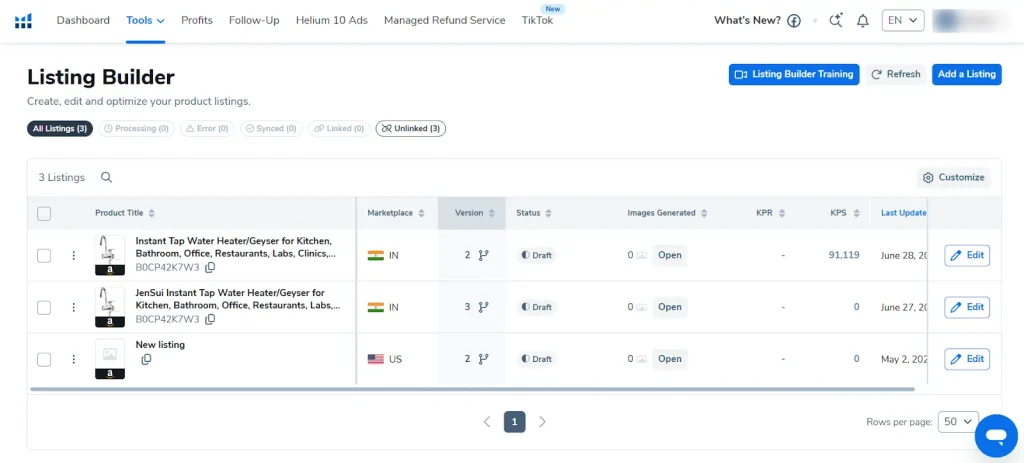
Task: Open TikTok page
Action: tap(537, 20)
